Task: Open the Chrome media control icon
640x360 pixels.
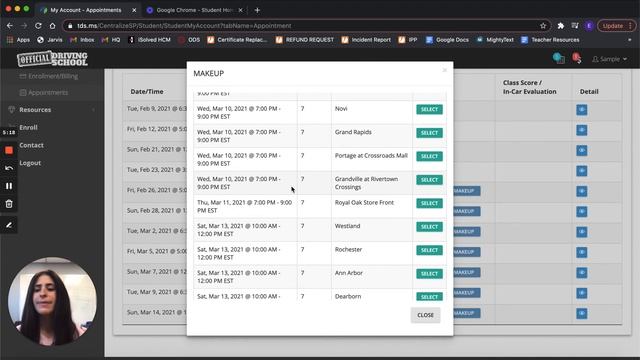Action: [575, 26]
